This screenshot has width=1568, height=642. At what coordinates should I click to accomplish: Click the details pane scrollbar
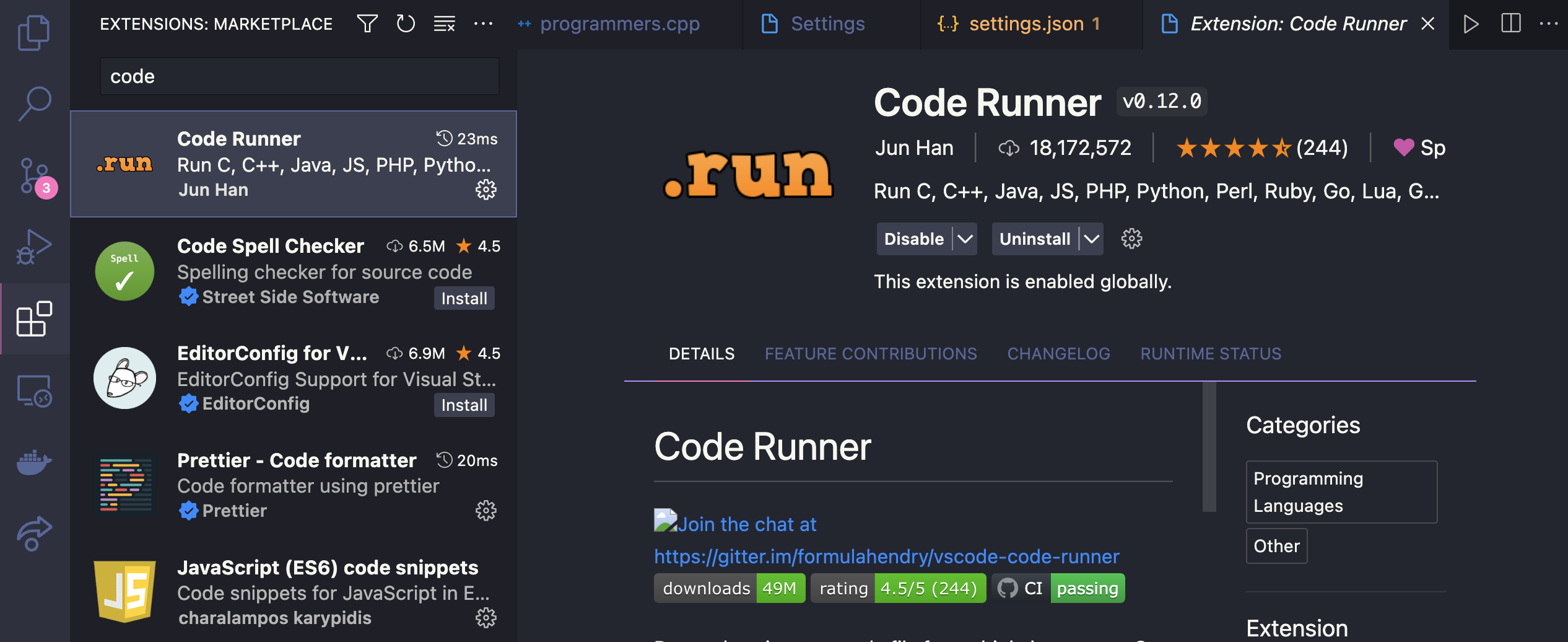1209,446
